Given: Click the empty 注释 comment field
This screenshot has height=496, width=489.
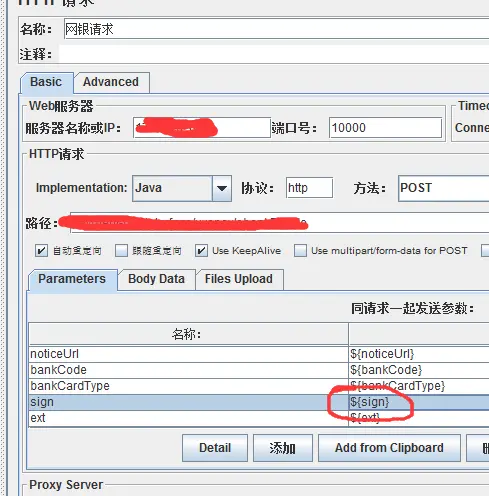Looking at the screenshot, I should (x=273, y=54).
